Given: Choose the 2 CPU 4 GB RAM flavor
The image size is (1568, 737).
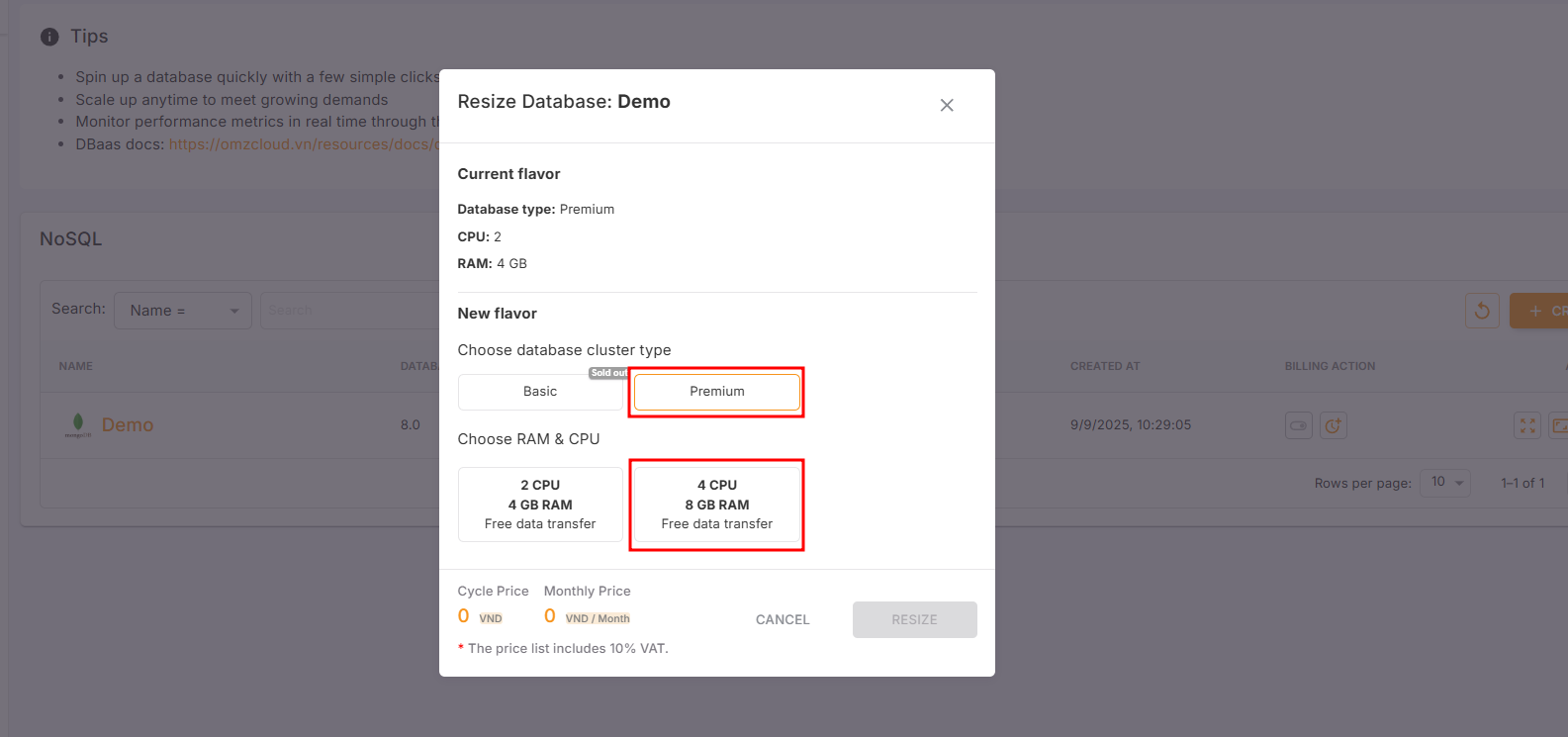Looking at the screenshot, I should pyautogui.click(x=540, y=505).
